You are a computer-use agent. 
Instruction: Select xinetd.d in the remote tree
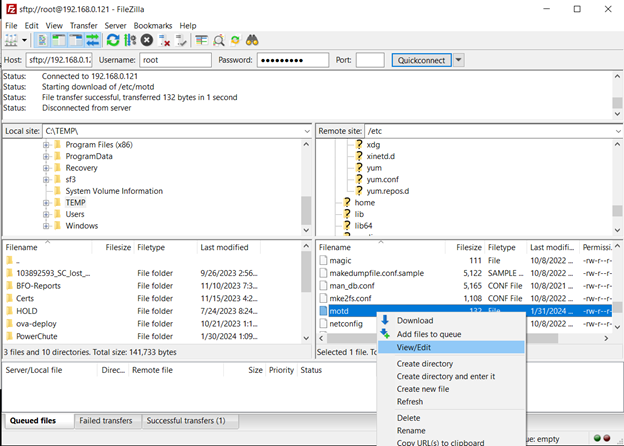380,156
